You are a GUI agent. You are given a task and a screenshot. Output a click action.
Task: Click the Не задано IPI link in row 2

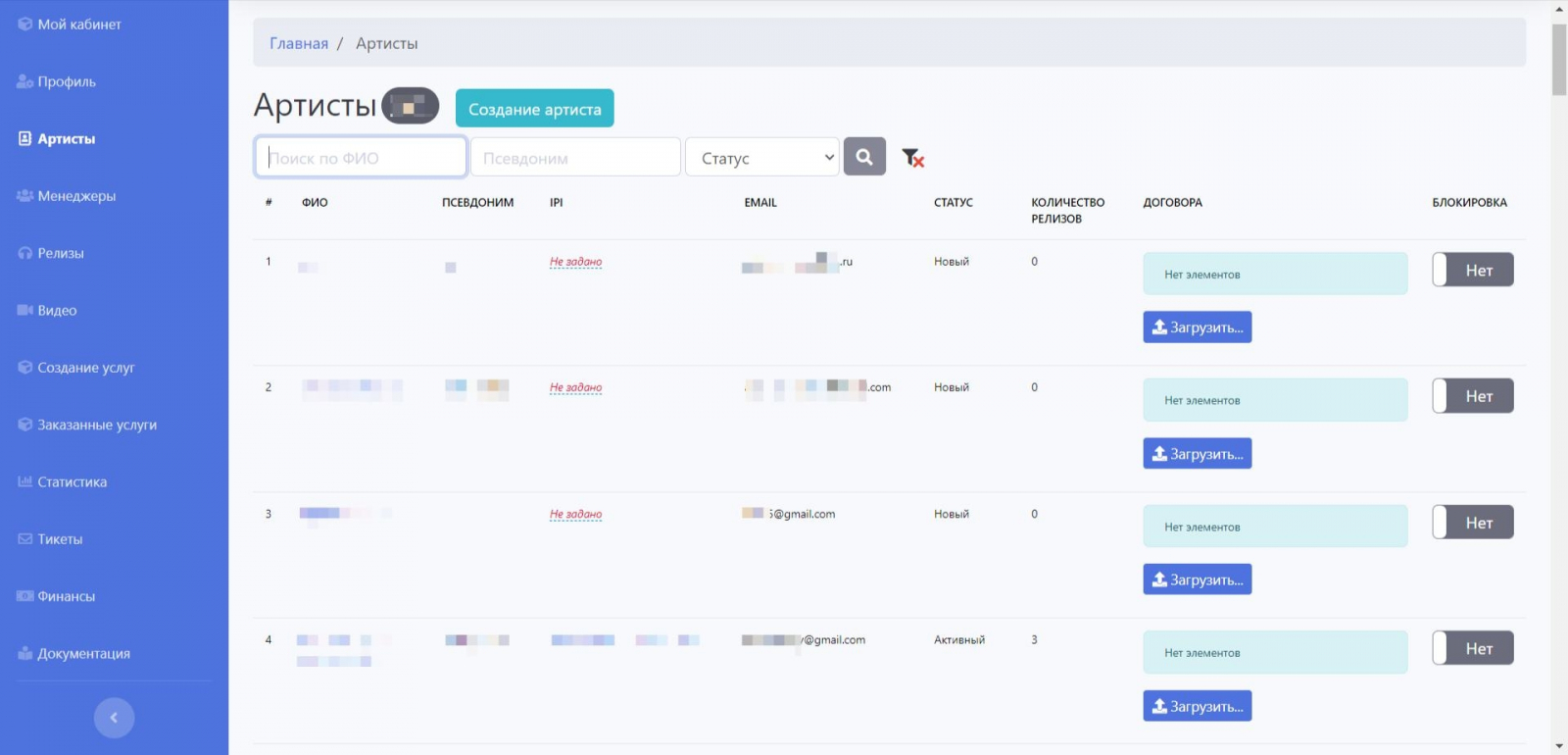(x=576, y=387)
